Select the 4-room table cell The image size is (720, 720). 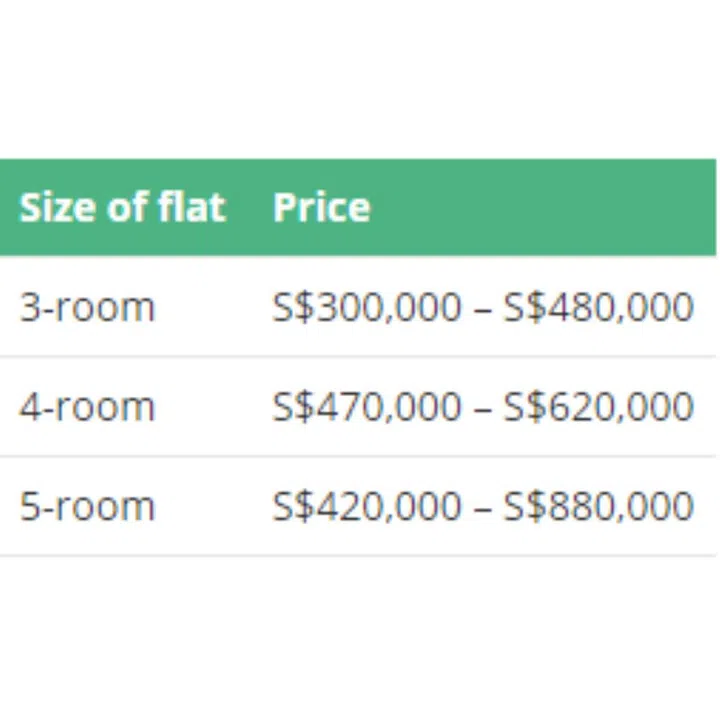click(x=87, y=407)
